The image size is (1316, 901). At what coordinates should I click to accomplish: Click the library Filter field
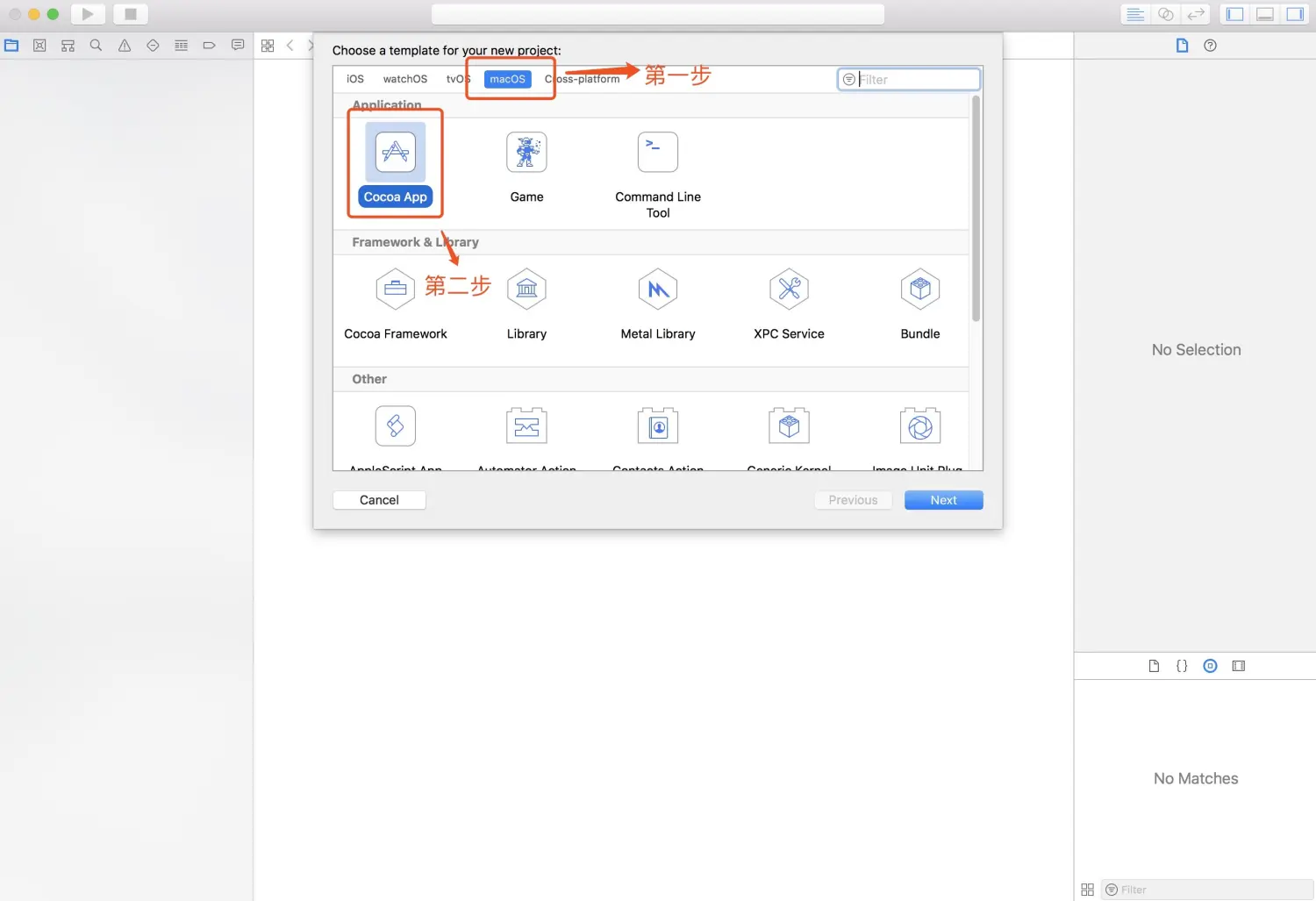pyautogui.click(x=1207, y=890)
